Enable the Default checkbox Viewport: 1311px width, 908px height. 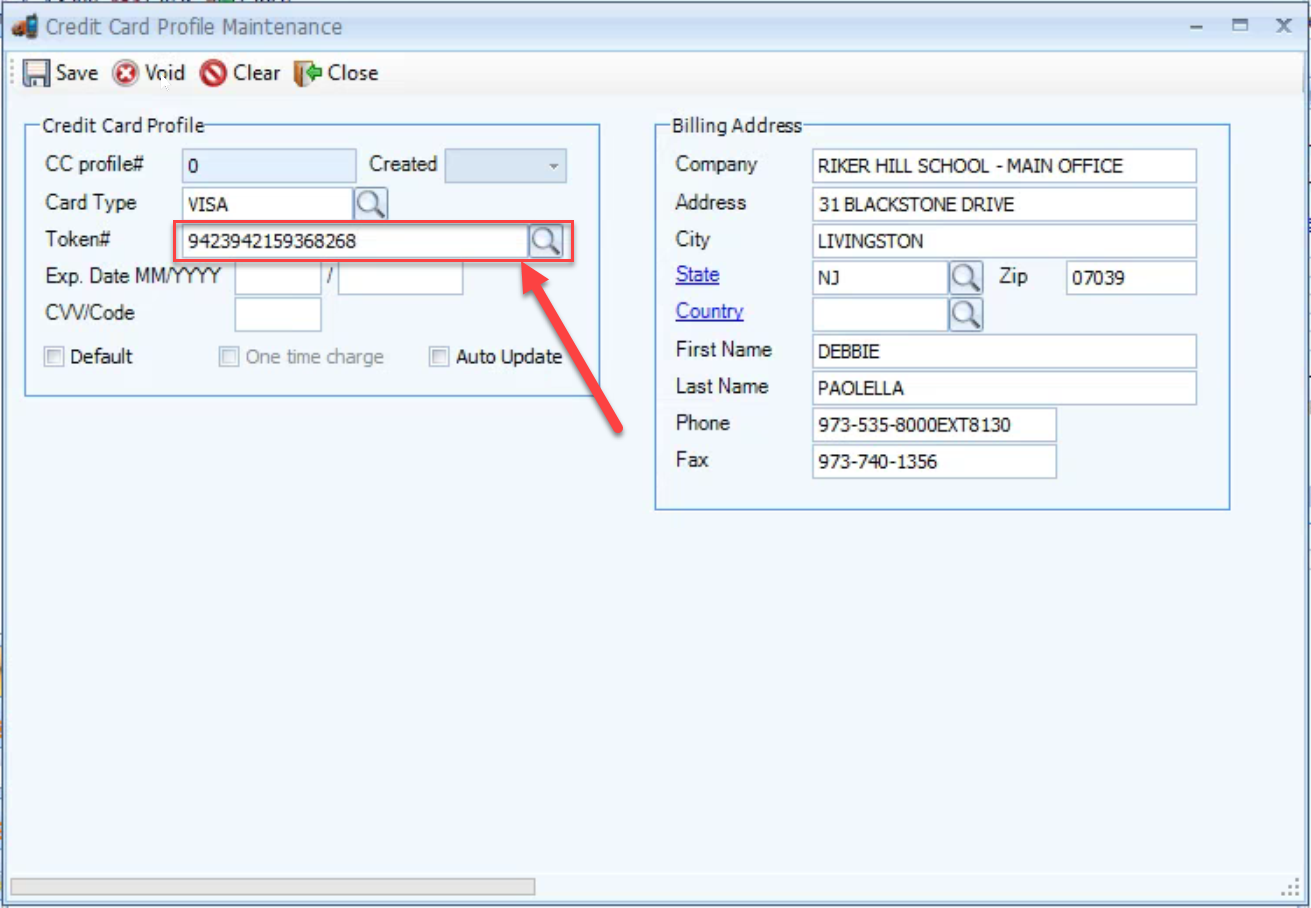pos(54,357)
